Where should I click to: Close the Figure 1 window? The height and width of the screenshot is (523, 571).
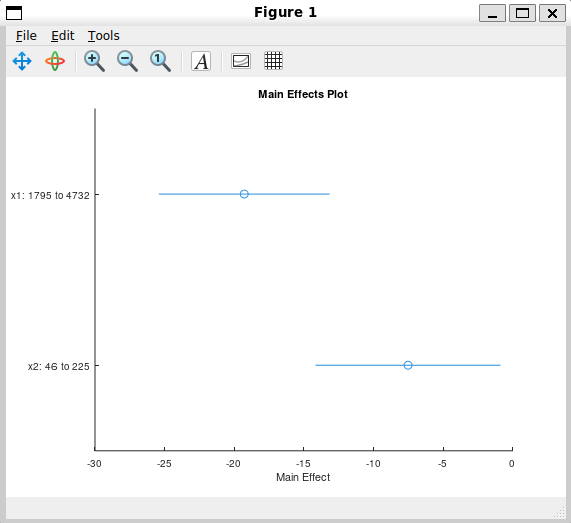pos(552,13)
